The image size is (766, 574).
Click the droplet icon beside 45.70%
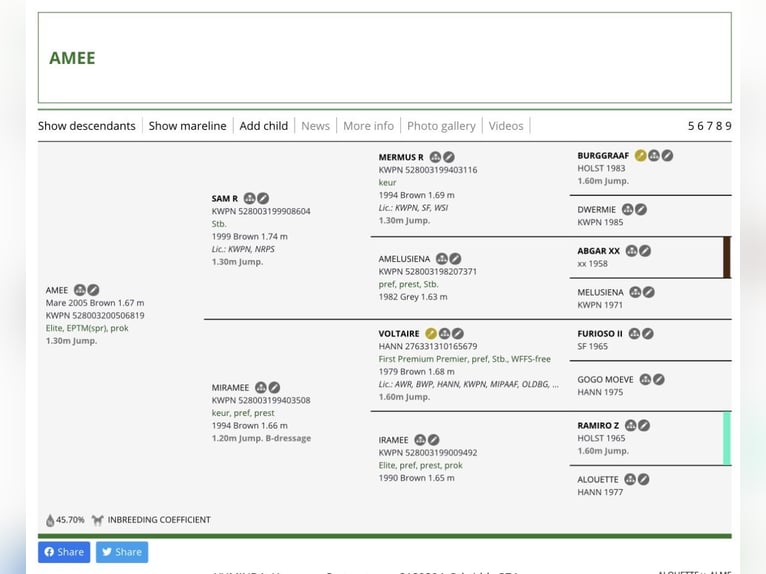click(50, 520)
